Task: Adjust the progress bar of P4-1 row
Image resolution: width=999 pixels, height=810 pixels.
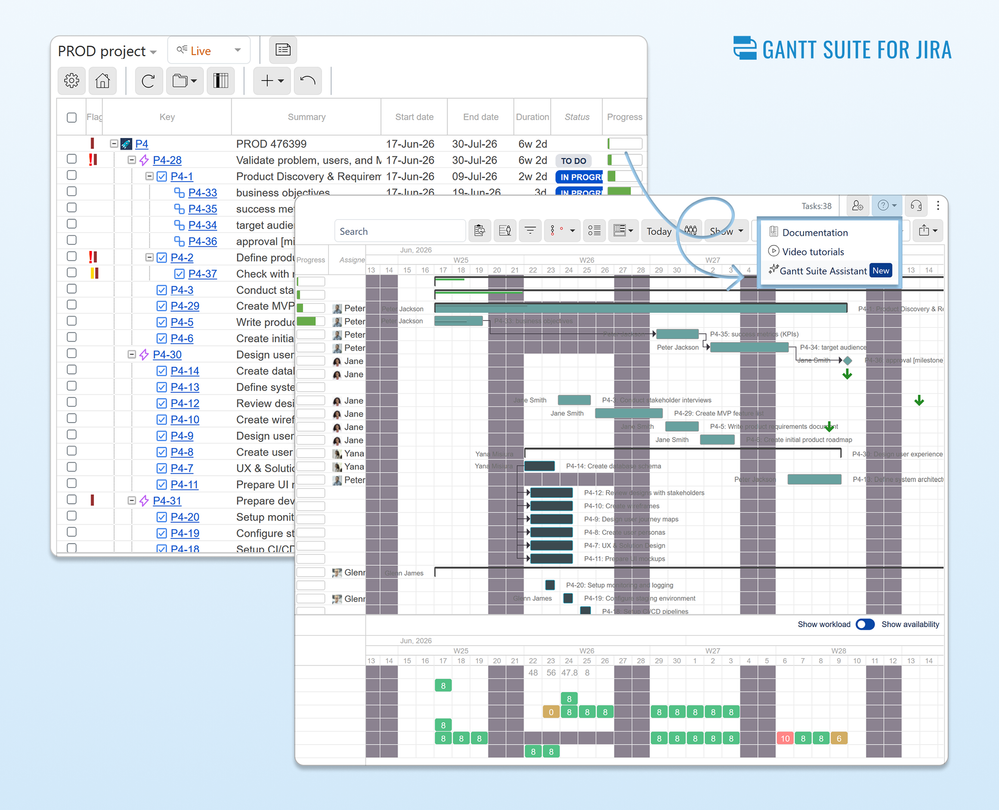Action: pyautogui.click(x=624, y=177)
